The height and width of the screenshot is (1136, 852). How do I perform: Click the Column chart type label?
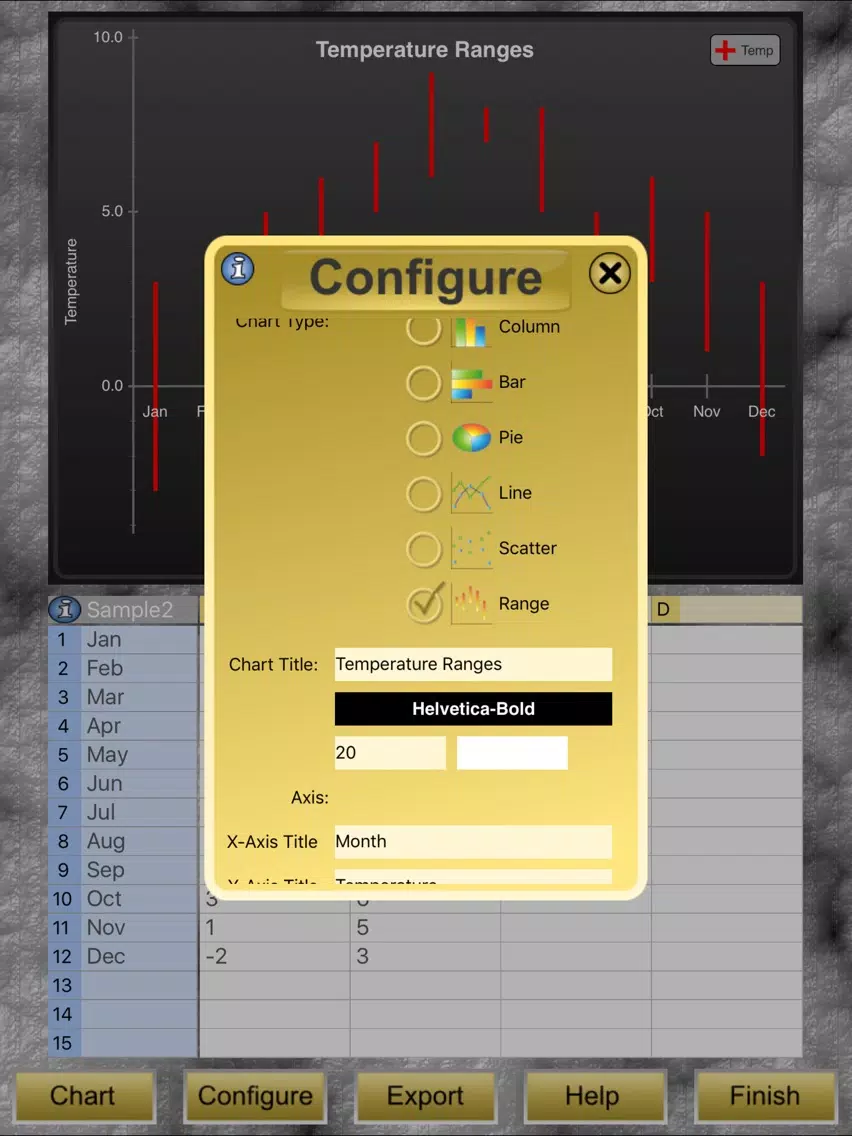529,327
